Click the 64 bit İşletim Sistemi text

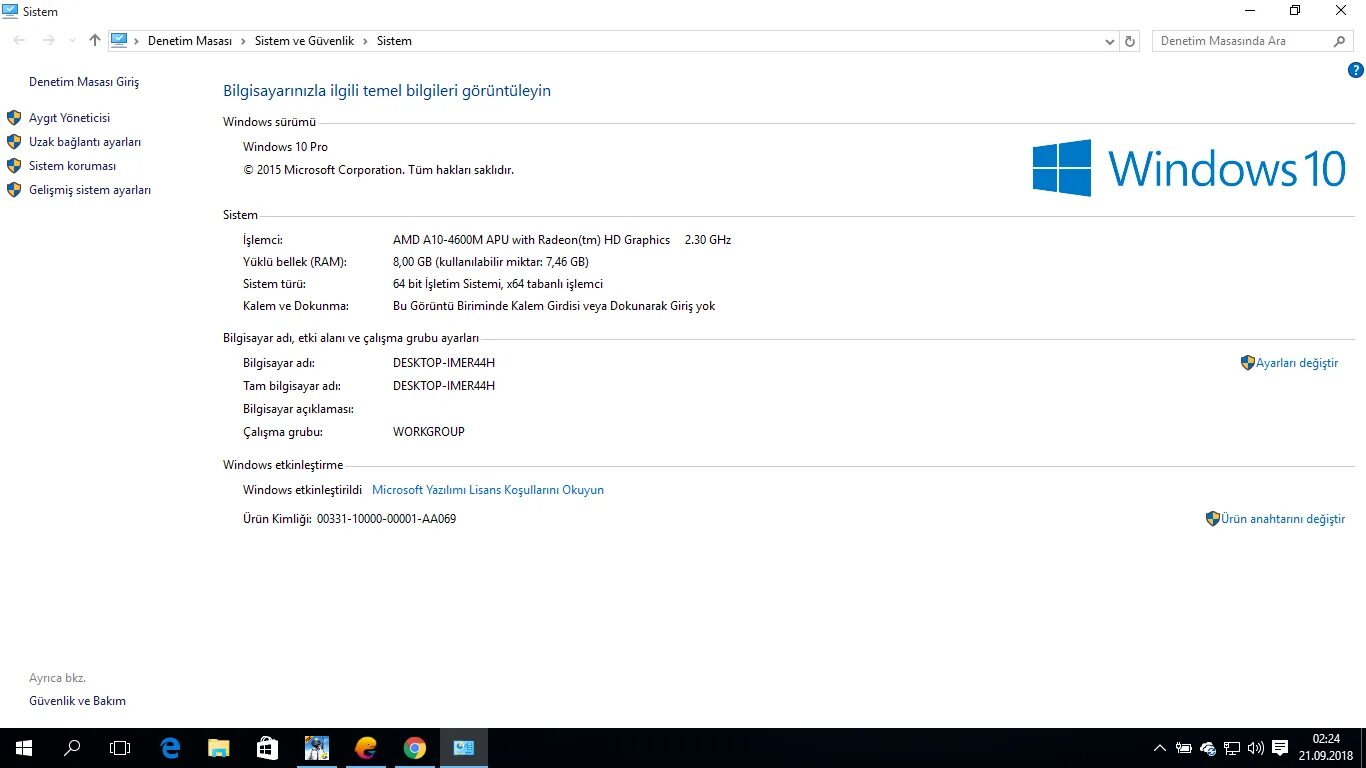click(498, 284)
